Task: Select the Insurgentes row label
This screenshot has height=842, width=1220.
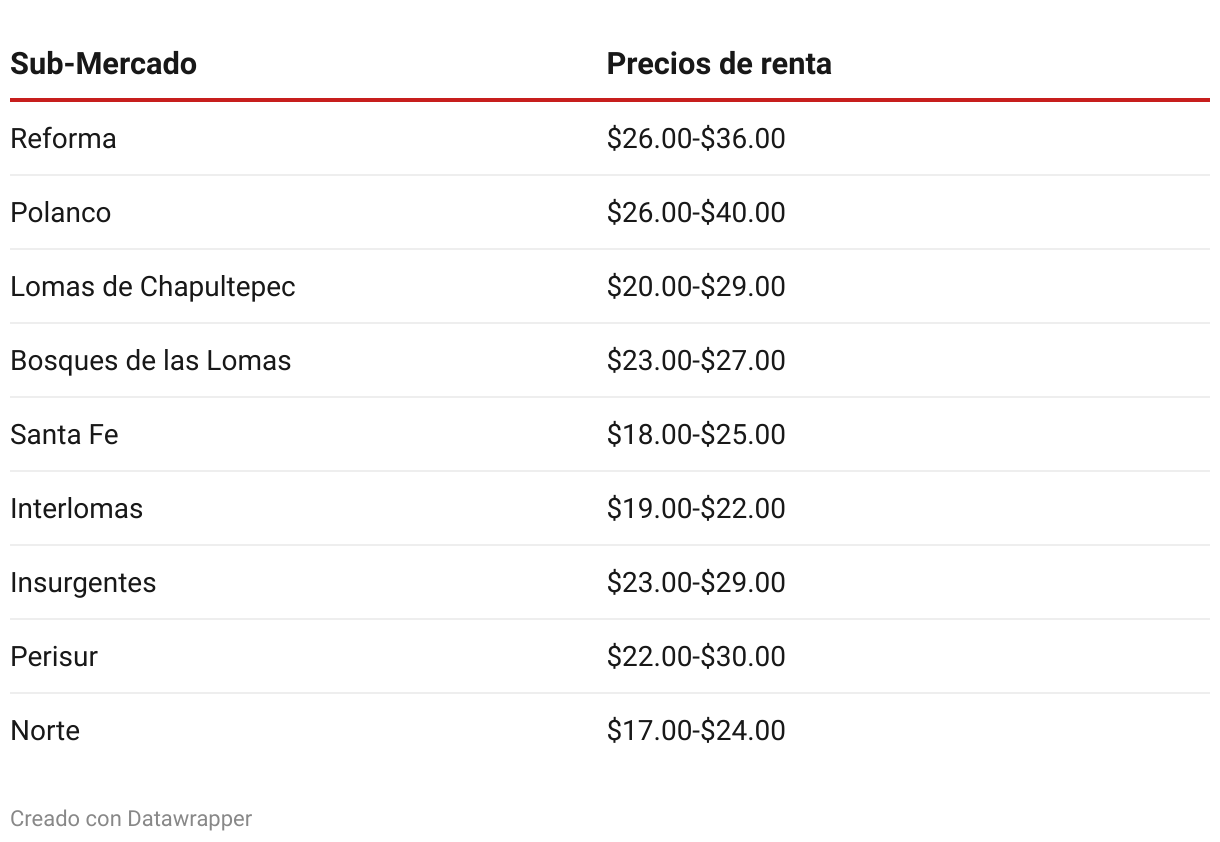Action: pos(83,583)
